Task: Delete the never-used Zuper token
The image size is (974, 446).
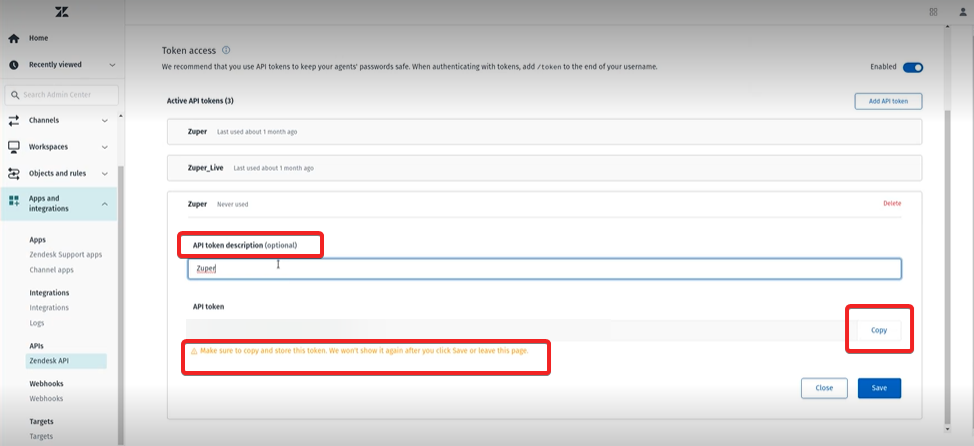Action: (892, 204)
